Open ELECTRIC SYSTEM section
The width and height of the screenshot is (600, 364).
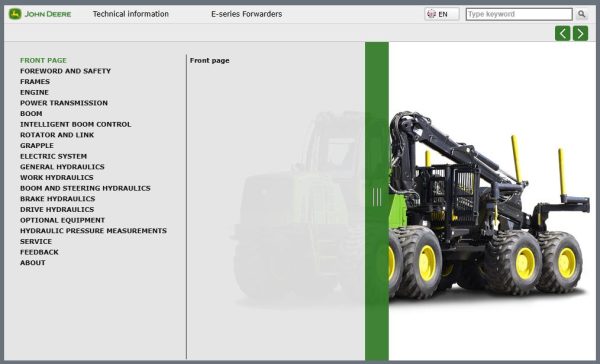click(54, 156)
